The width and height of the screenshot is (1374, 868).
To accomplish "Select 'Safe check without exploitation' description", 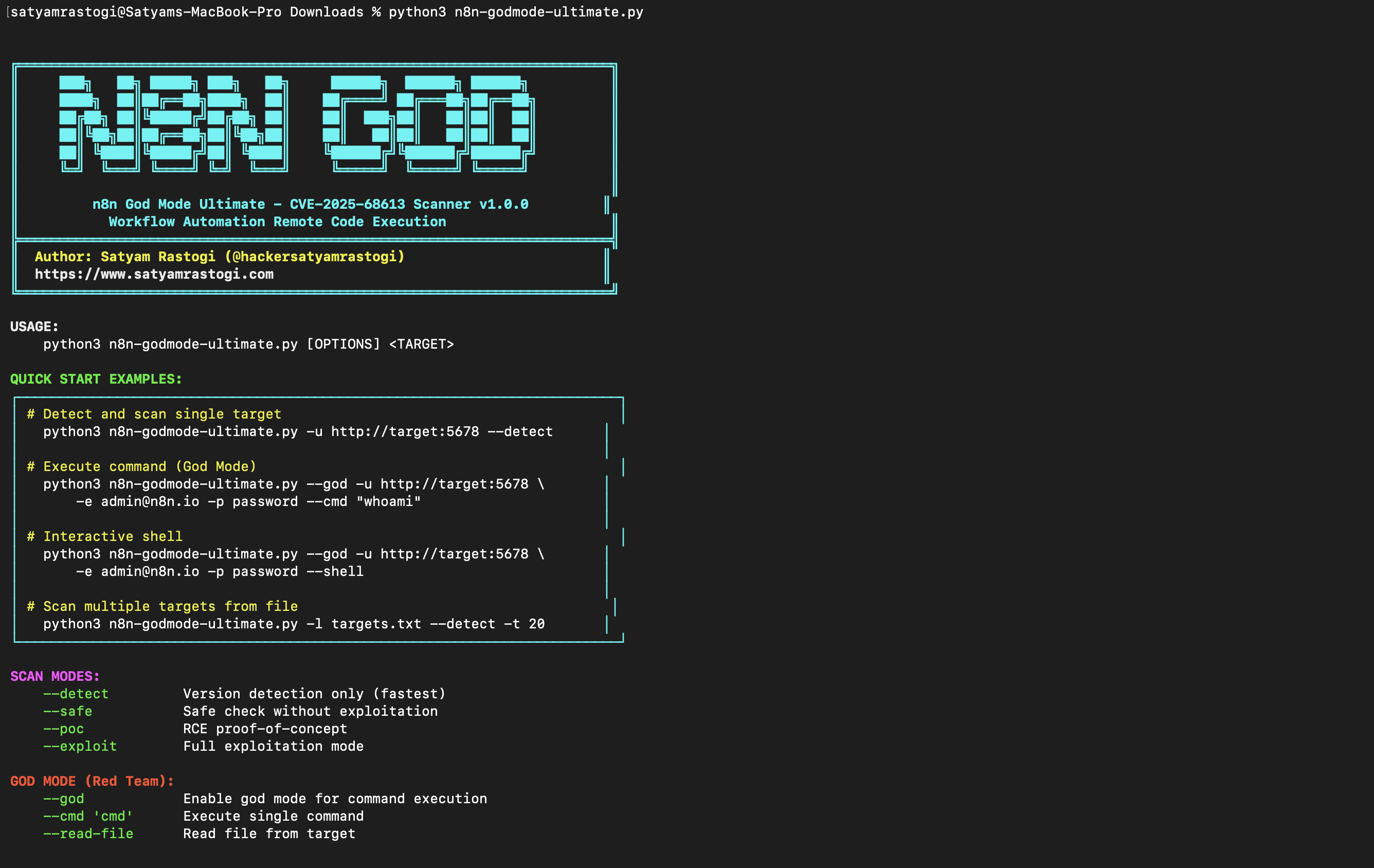I will 311,712.
